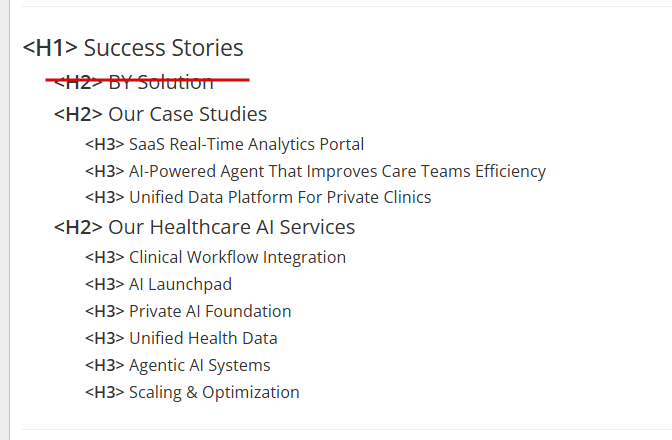Click the H3 tag beside AI Launchpad
This screenshot has height=440, width=672.
[104, 284]
